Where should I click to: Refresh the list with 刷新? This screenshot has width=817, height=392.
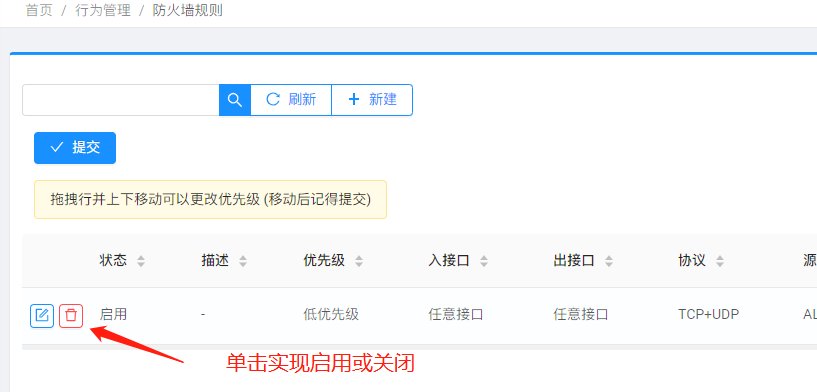click(291, 100)
